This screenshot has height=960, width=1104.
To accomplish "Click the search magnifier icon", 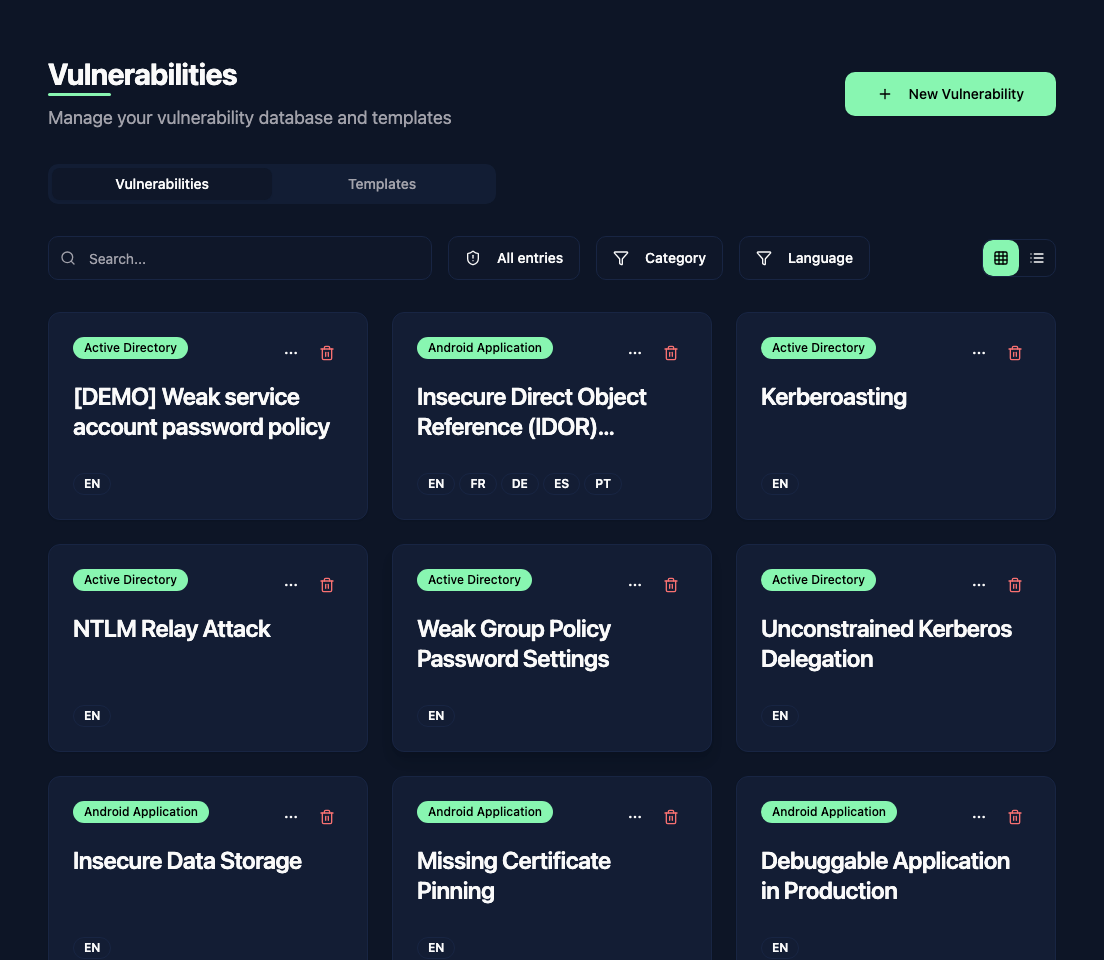I will (x=68, y=258).
